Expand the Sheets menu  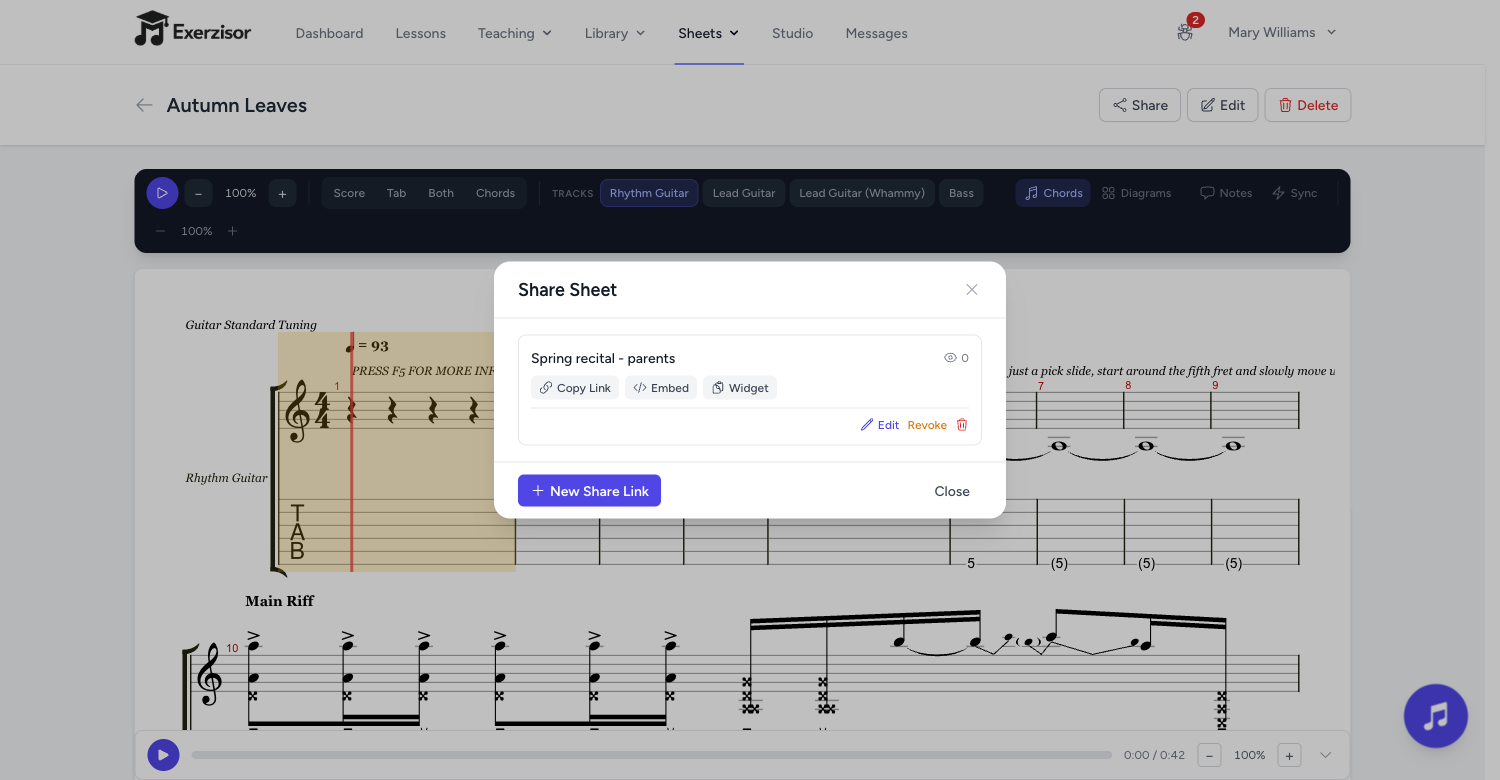tap(708, 33)
